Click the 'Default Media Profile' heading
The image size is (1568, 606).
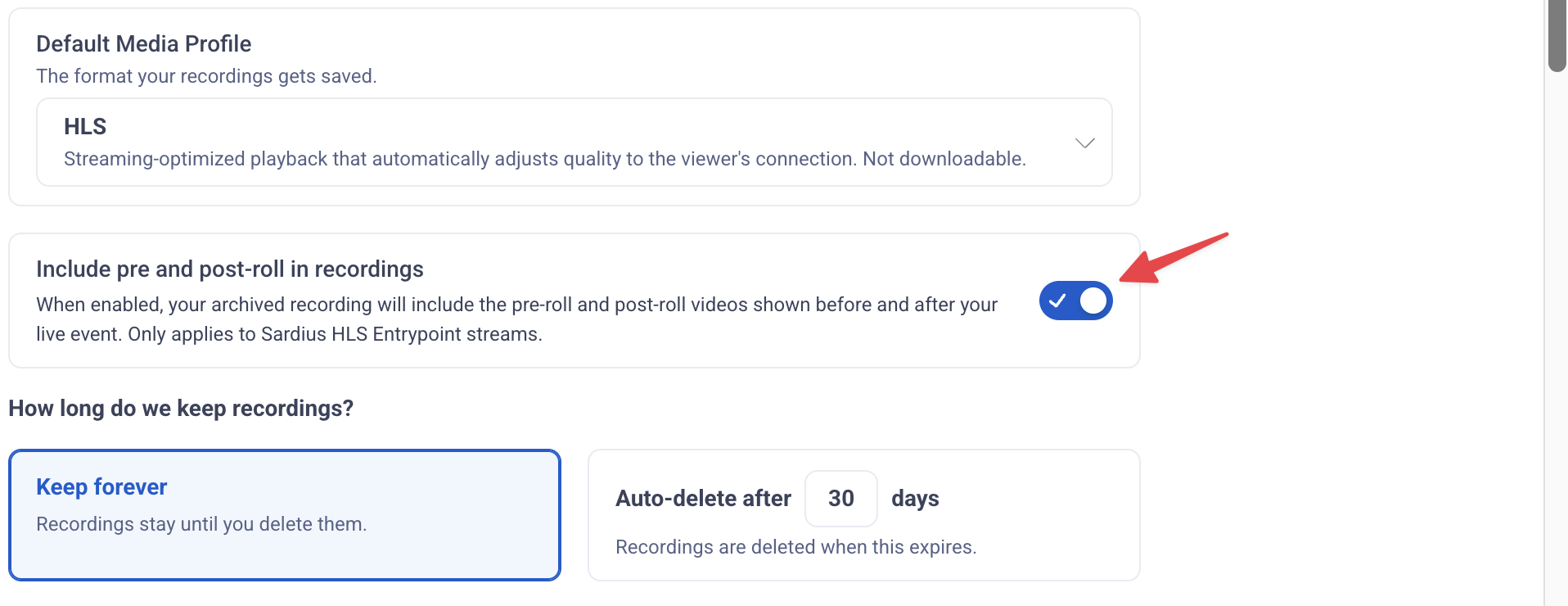pyautogui.click(x=144, y=43)
